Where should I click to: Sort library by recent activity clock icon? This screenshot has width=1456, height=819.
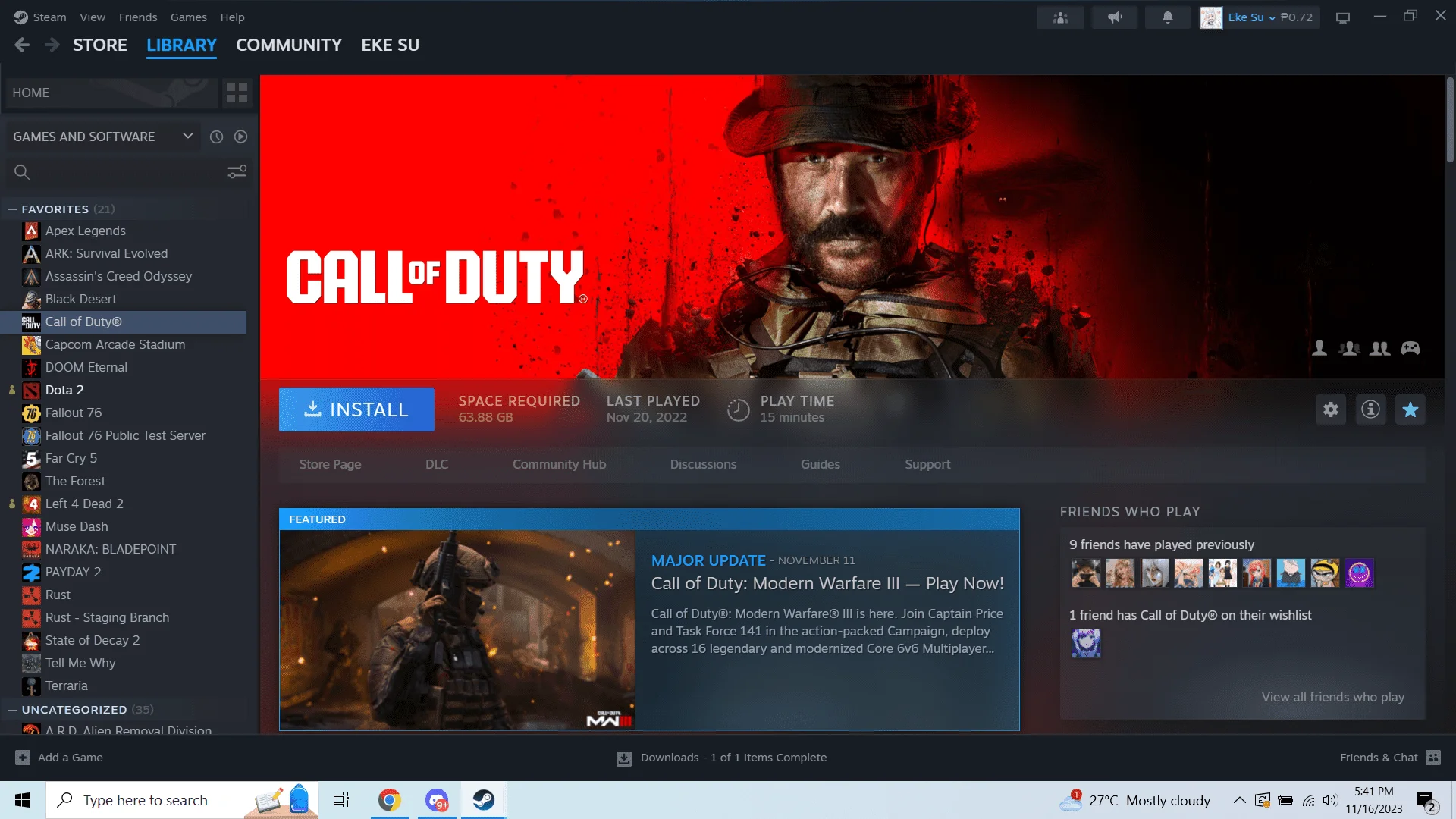point(216,136)
